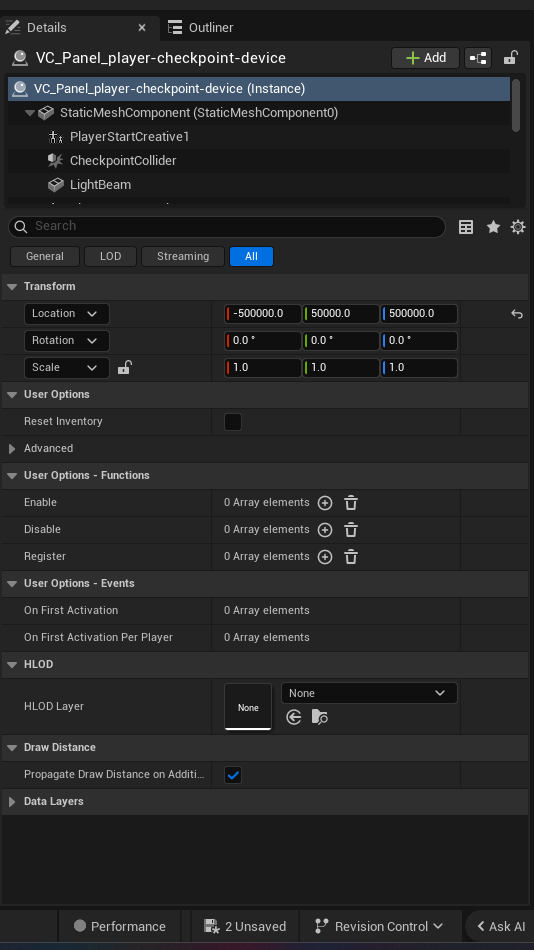Toggle the details panel lock icon
Image resolution: width=534 pixels, height=950 pixels.
[x=511, y=58]
